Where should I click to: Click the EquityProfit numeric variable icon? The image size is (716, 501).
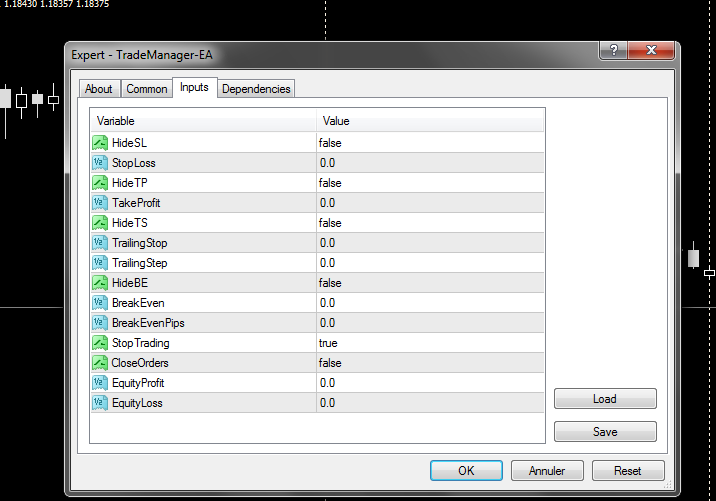tap(100, 383)
